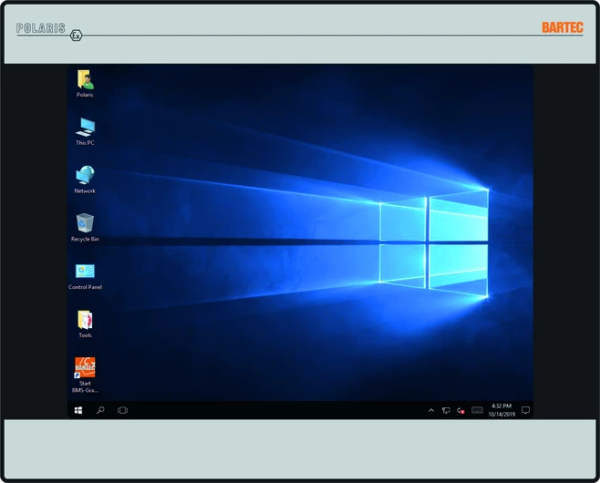Screen dimensions: 600x483
Task: Open the Polaris user folder icon
Action: pyautogui.click(x=85, y=79)
